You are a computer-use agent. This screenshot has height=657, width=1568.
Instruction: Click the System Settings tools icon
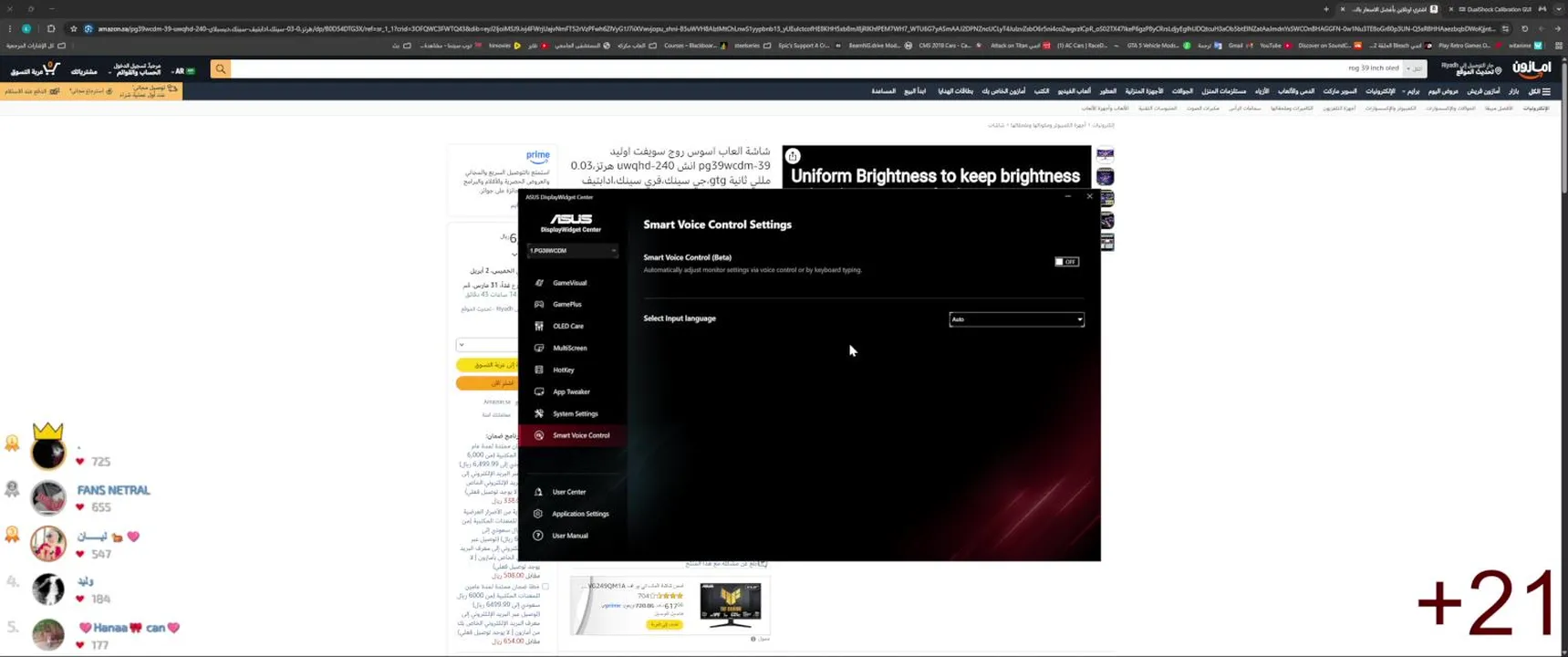pos(539,413)
